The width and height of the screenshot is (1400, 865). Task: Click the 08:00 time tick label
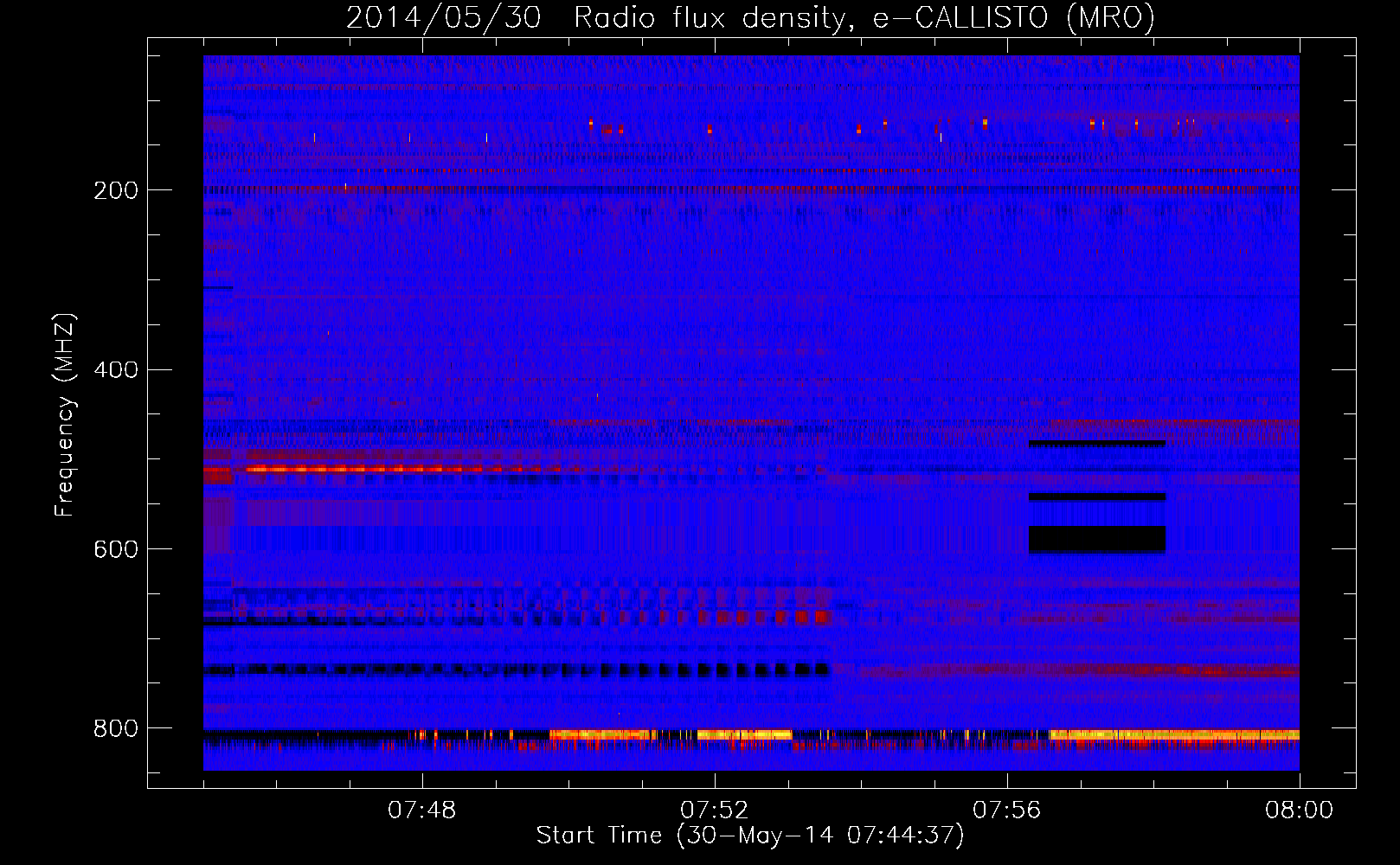pos(1299,811)
